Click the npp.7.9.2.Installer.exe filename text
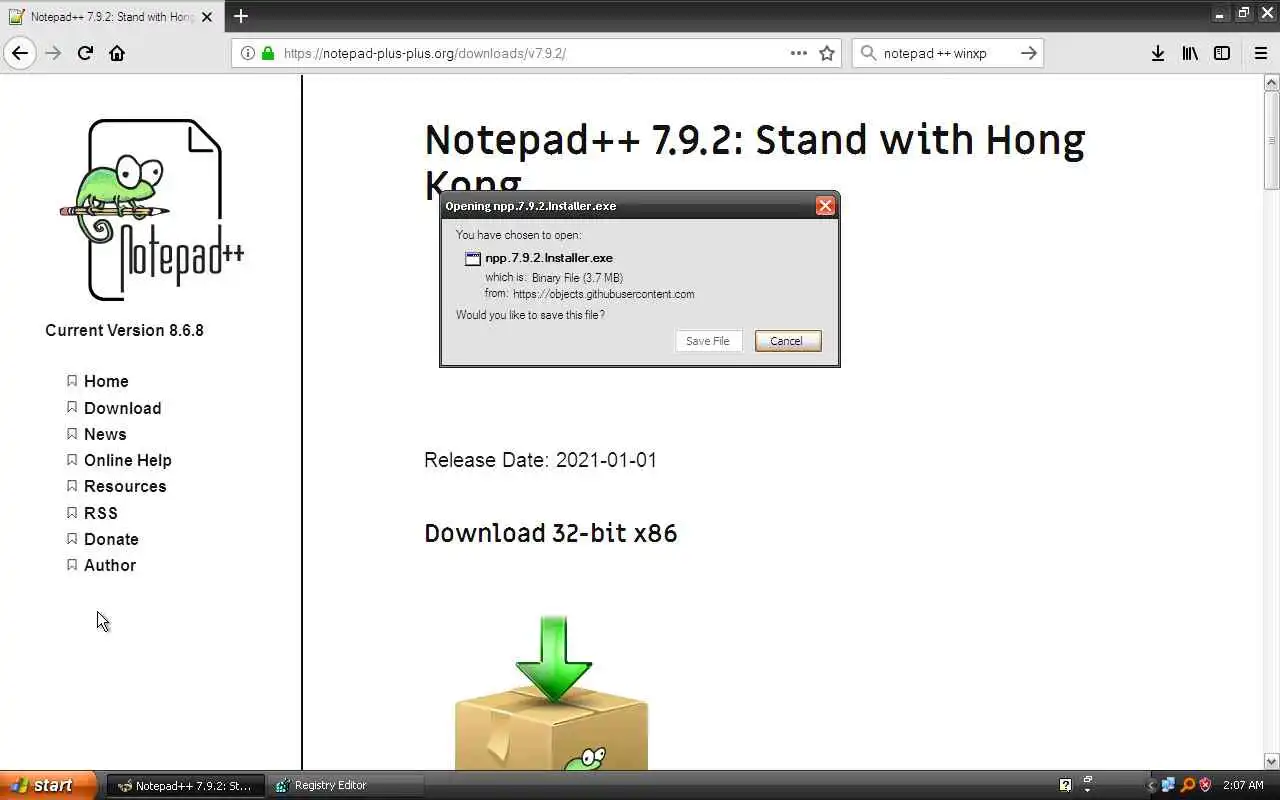This screenshot has height=800, width=1280. [549, 258]
